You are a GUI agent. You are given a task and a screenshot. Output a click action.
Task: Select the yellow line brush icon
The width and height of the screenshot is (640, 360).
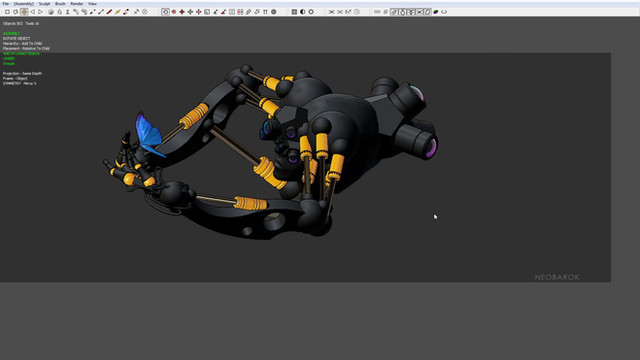click(118, 12)
